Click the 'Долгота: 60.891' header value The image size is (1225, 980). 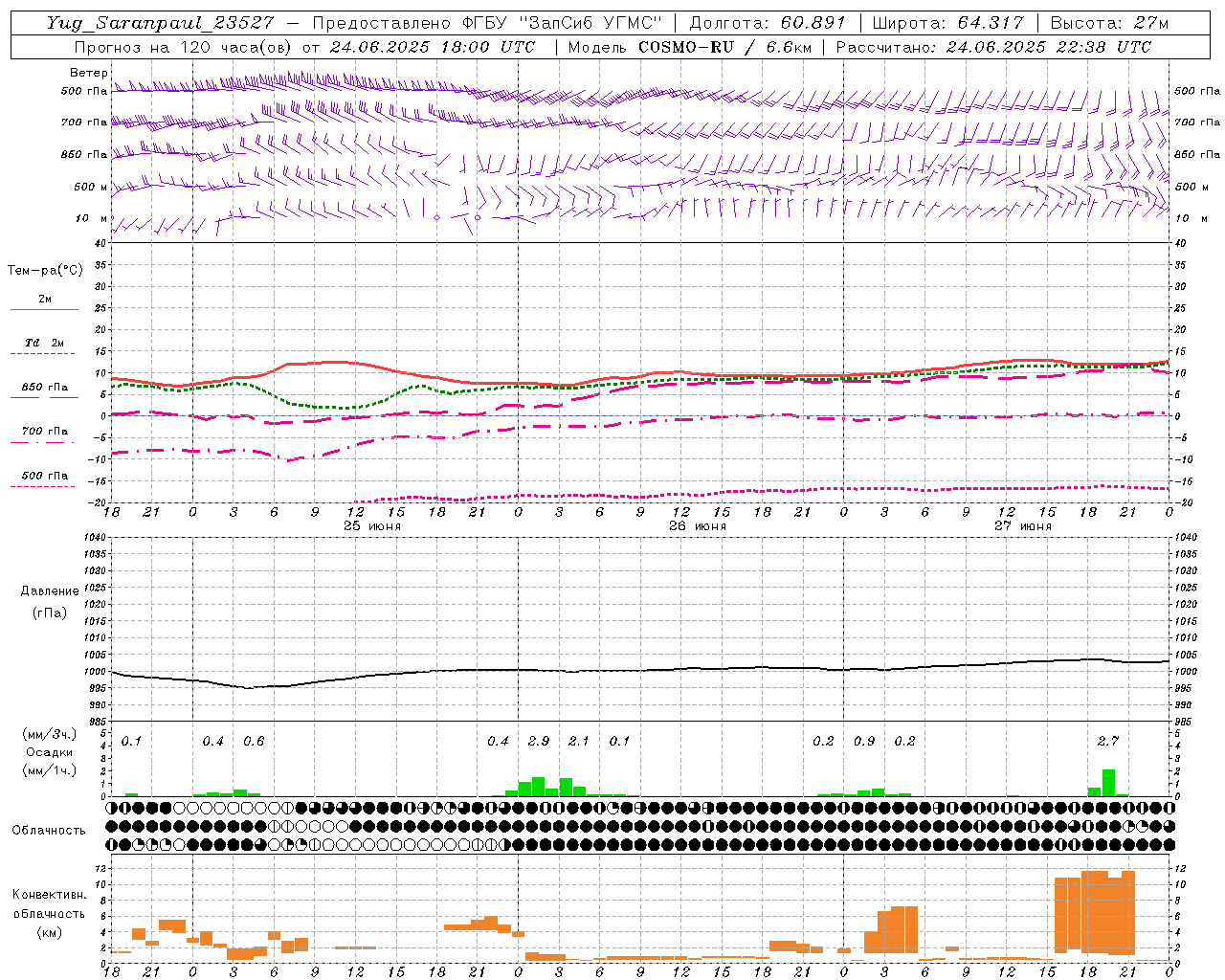tap(768, 23)
